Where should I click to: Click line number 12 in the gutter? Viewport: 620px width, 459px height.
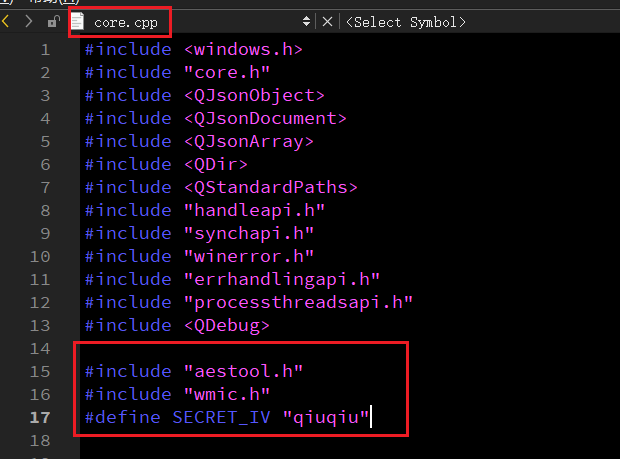point(40,302)
